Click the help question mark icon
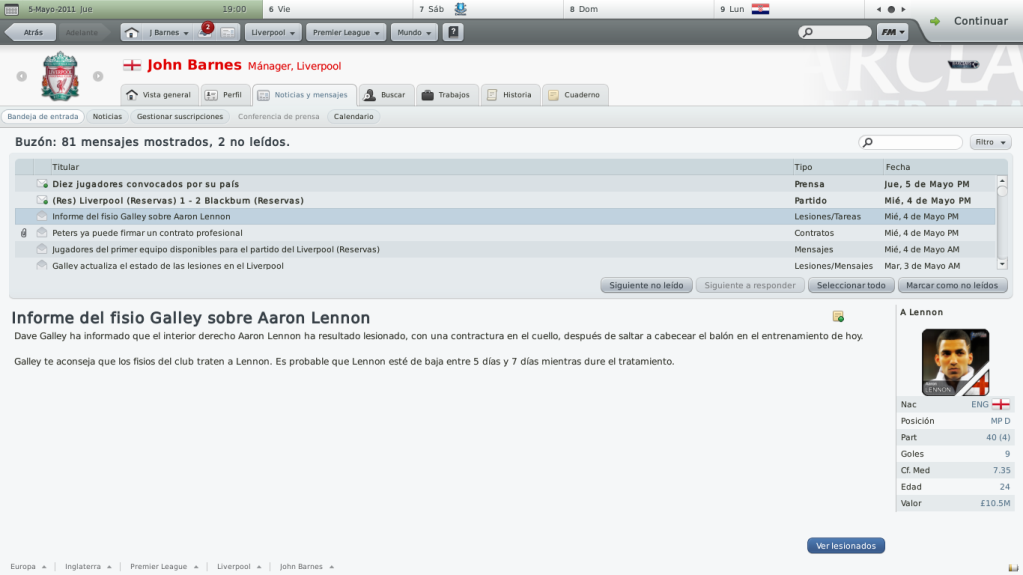 tap(453, 32)
